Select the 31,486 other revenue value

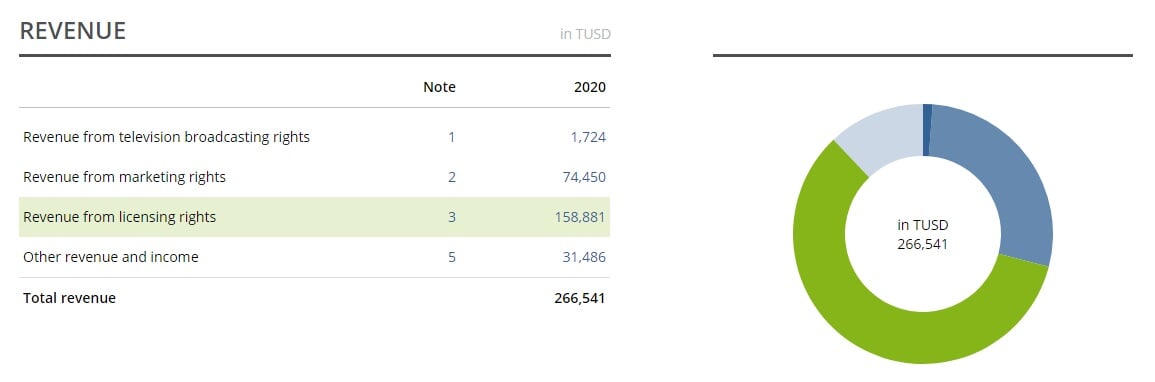click(583, 257)
